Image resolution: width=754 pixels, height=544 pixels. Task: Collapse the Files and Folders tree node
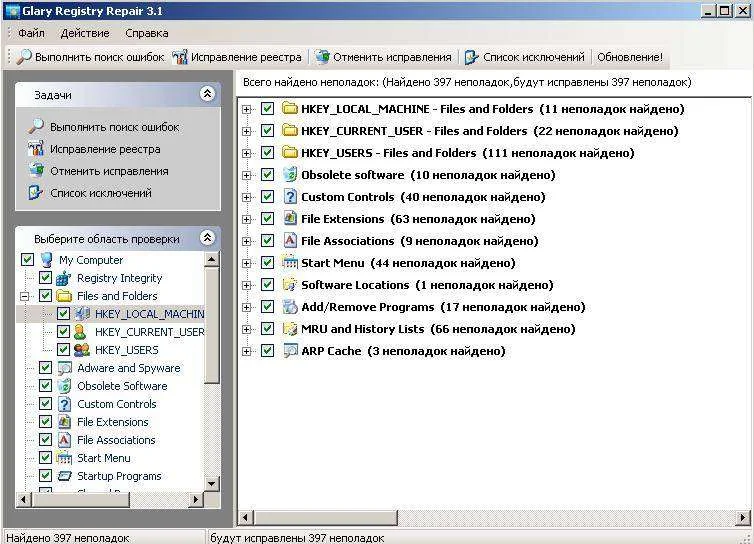click(x=25, y=296)
